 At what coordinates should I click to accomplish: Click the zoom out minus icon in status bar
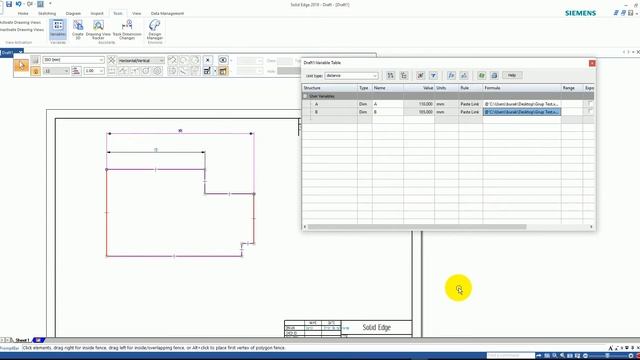point(585,356)
